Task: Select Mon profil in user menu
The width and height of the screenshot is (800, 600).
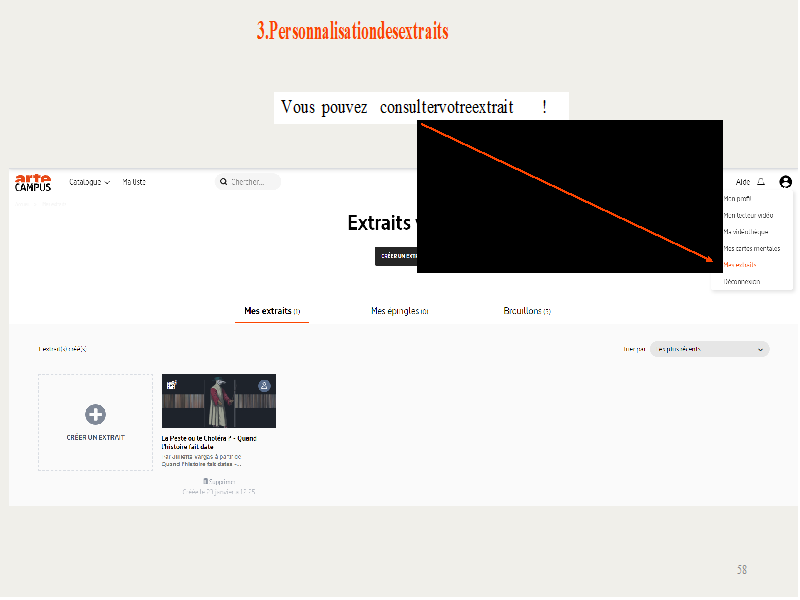Action: click(x=737, y=199)
